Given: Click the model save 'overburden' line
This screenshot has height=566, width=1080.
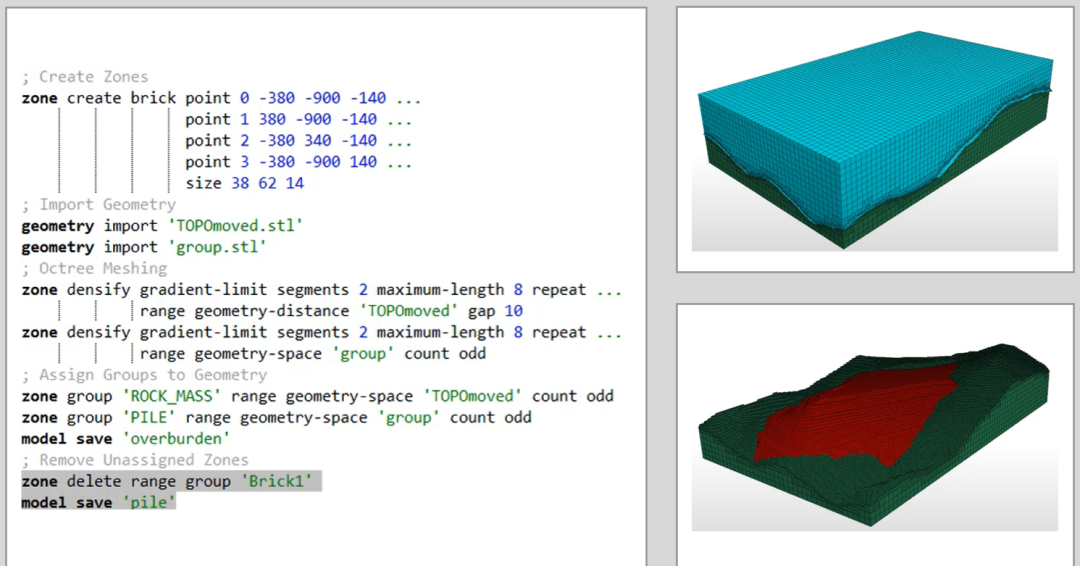Looking at the screenshot, I should coord(126,439).
